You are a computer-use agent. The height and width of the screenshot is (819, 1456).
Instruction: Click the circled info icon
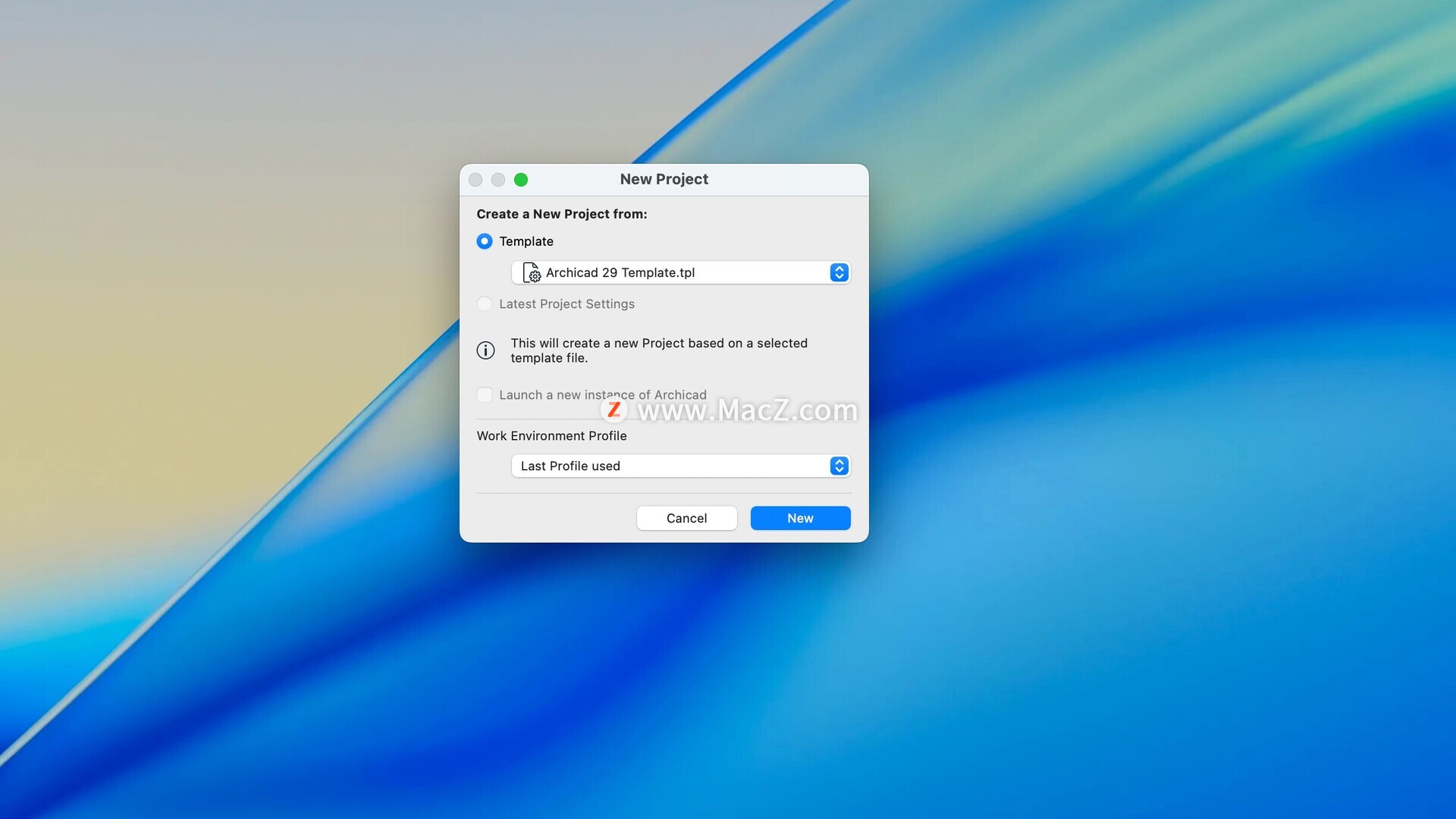coord(485,350)
